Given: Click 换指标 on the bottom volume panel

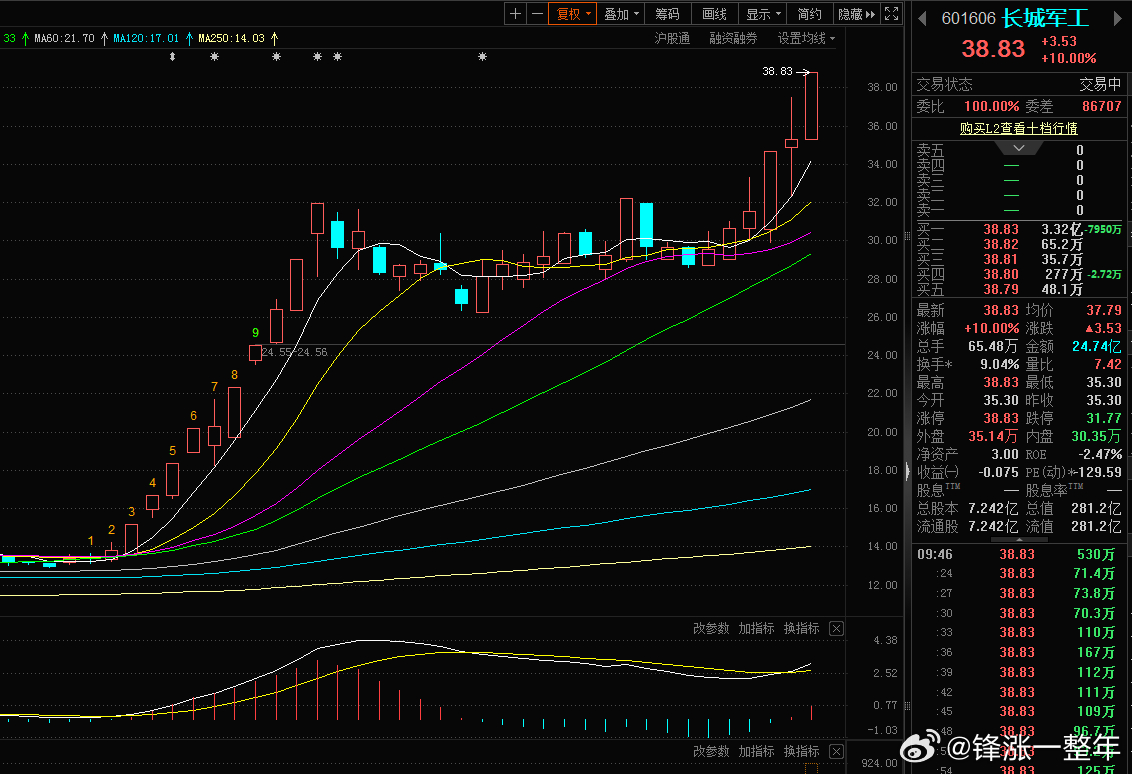Looking at the screenshot, I should click(801, 752).
